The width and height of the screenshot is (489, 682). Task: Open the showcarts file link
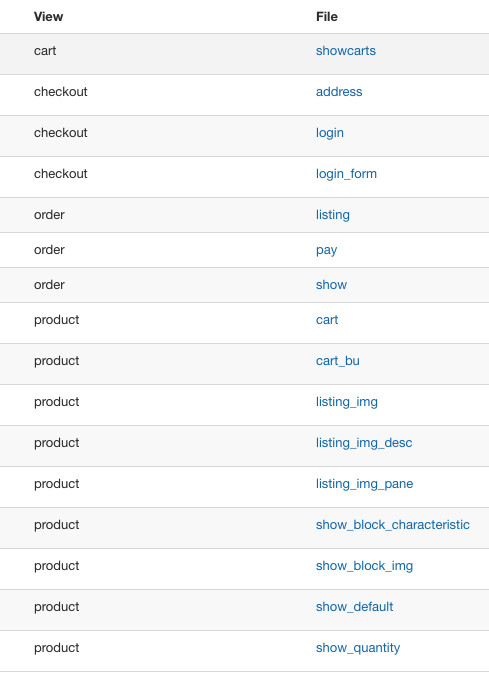(x=345, y=51)
